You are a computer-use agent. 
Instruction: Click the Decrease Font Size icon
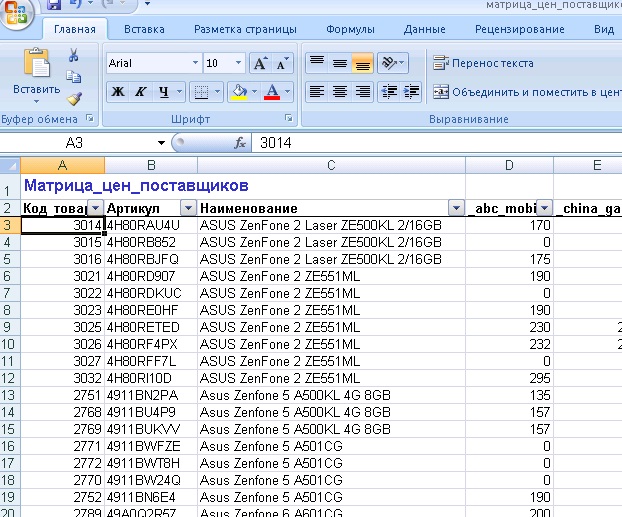tap(282, 63)
